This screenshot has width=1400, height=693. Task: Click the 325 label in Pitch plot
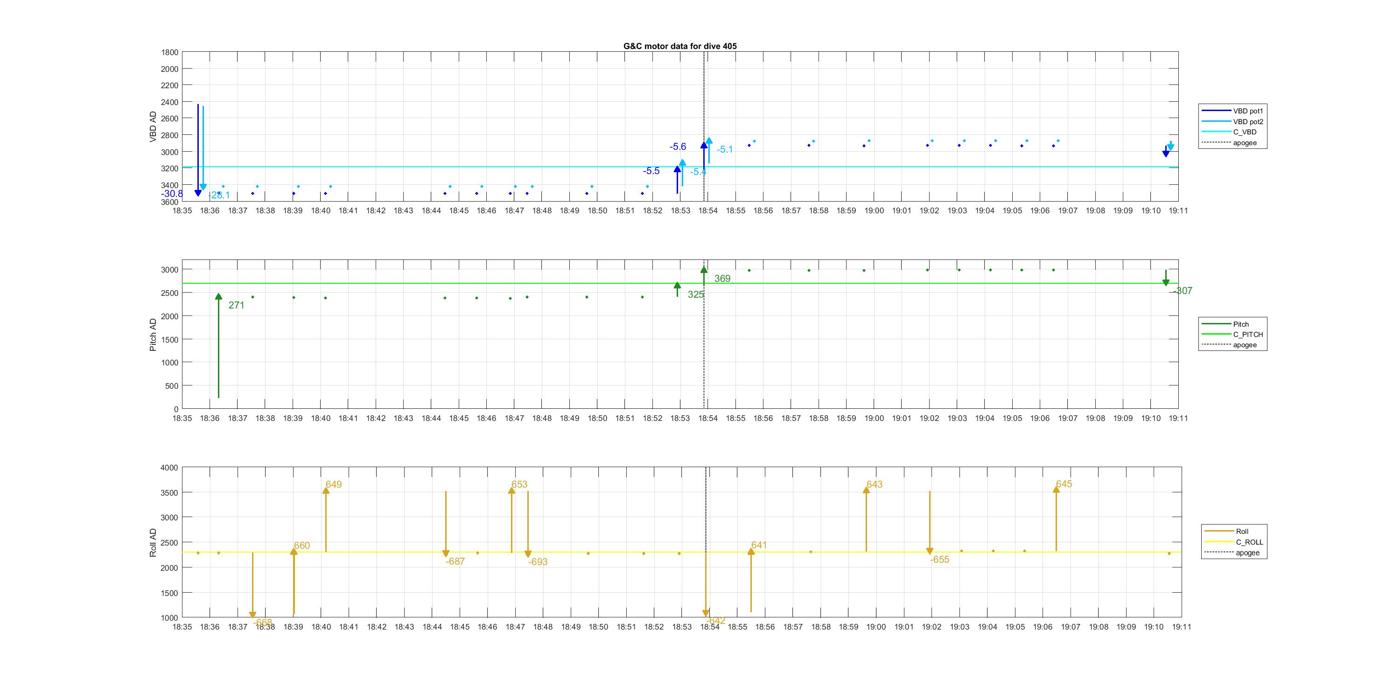click(696, 295)
